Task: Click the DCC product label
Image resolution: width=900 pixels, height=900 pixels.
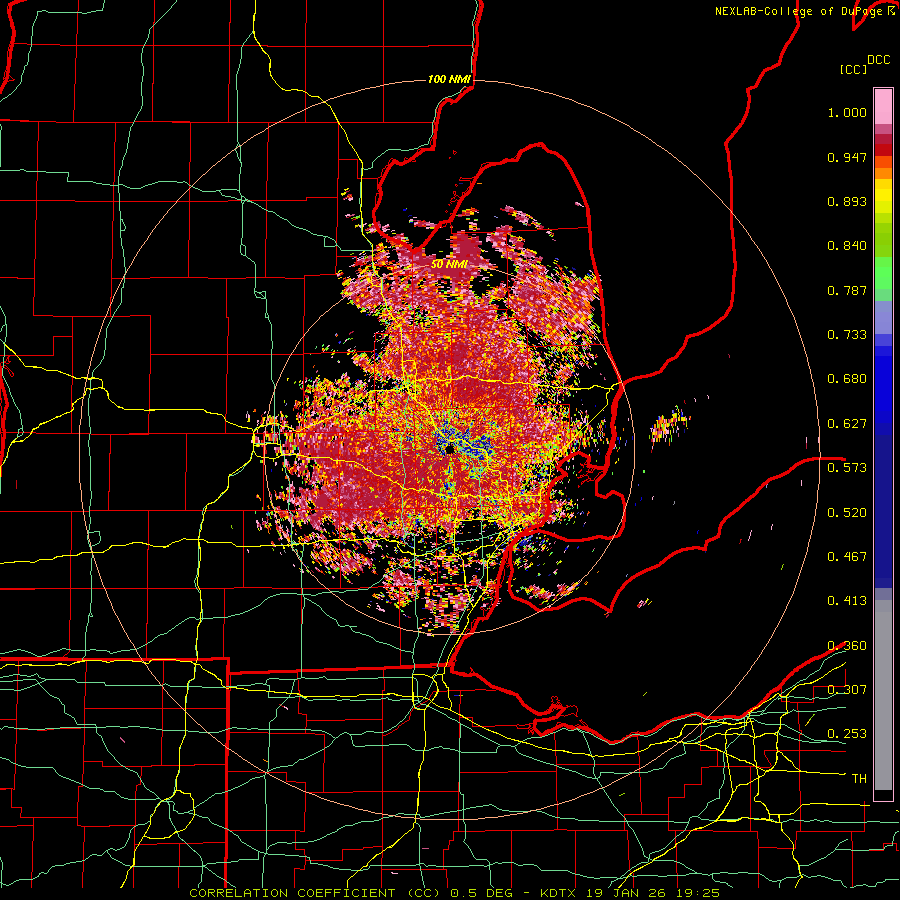Action: coord(878,60)
